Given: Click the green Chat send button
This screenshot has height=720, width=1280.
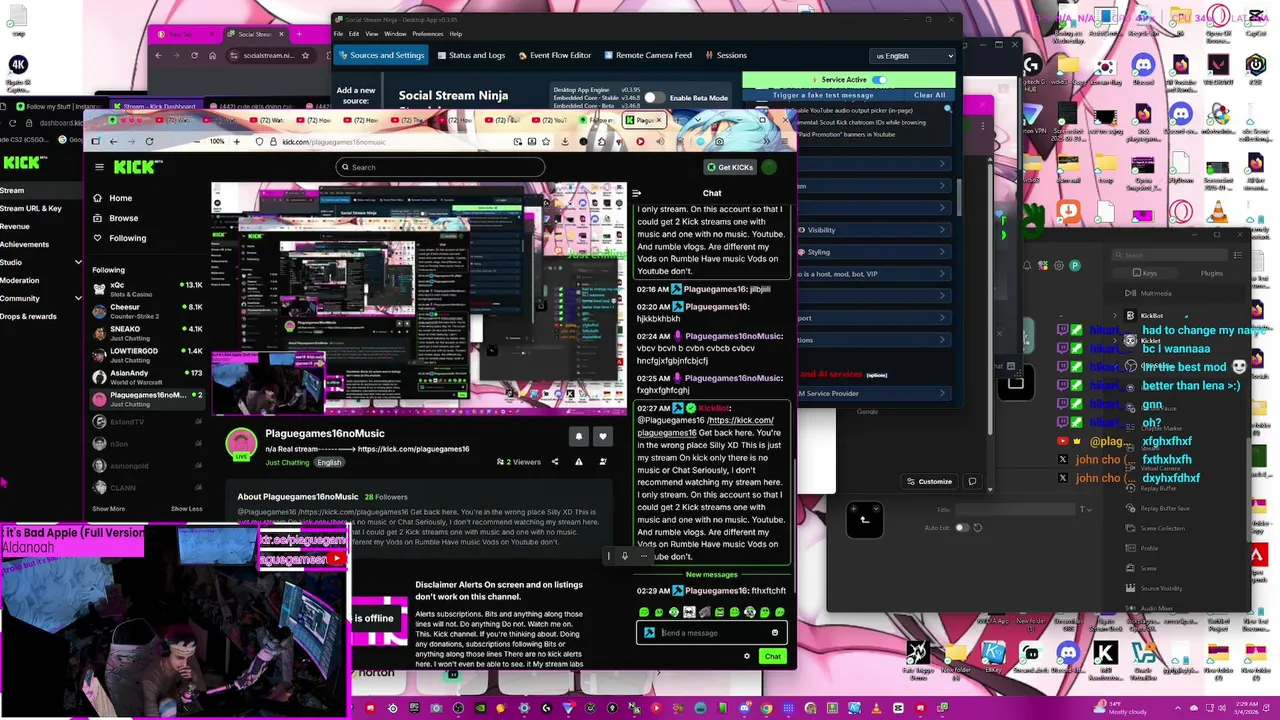Looking at the screenshot, I should tap(772, 657).
